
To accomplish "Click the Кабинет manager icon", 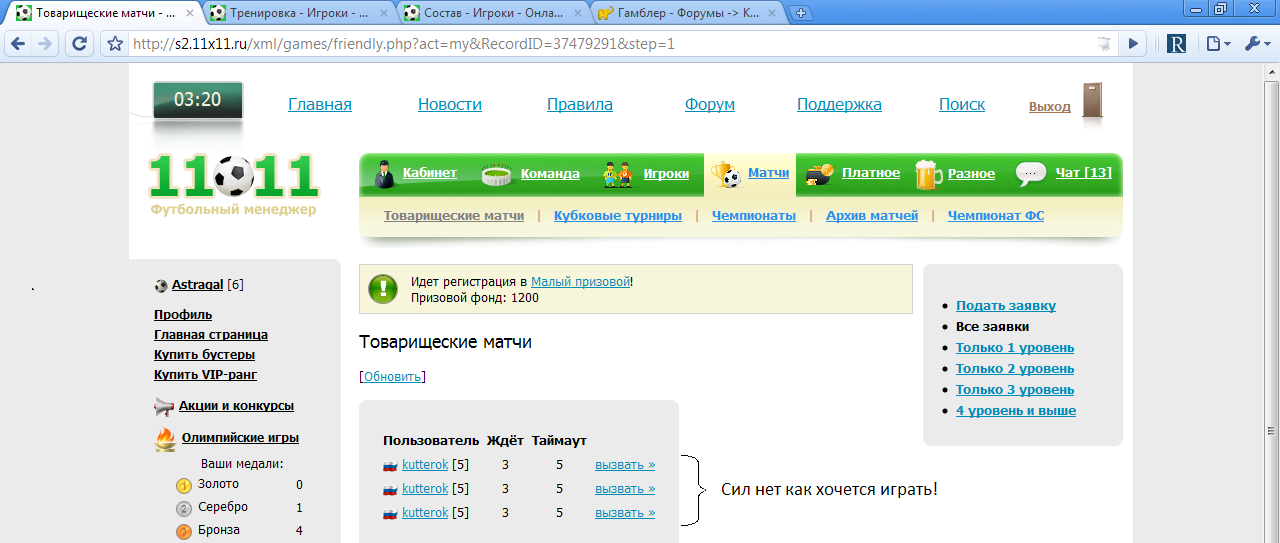I will [x=385, y=174].
